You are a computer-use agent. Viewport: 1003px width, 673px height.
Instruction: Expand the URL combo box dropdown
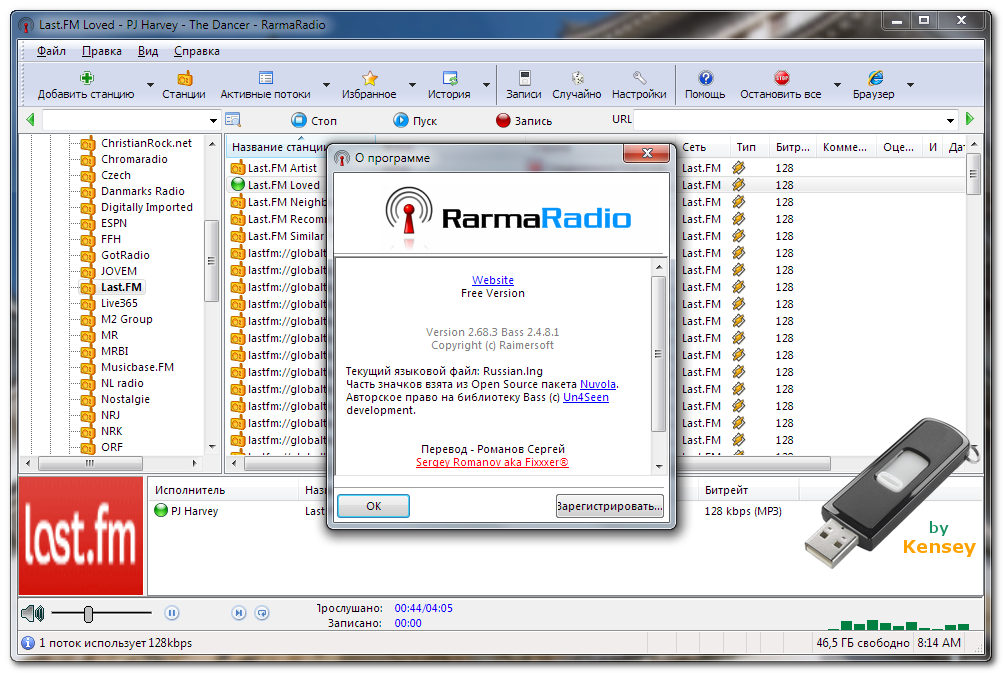tap(951, 120)
